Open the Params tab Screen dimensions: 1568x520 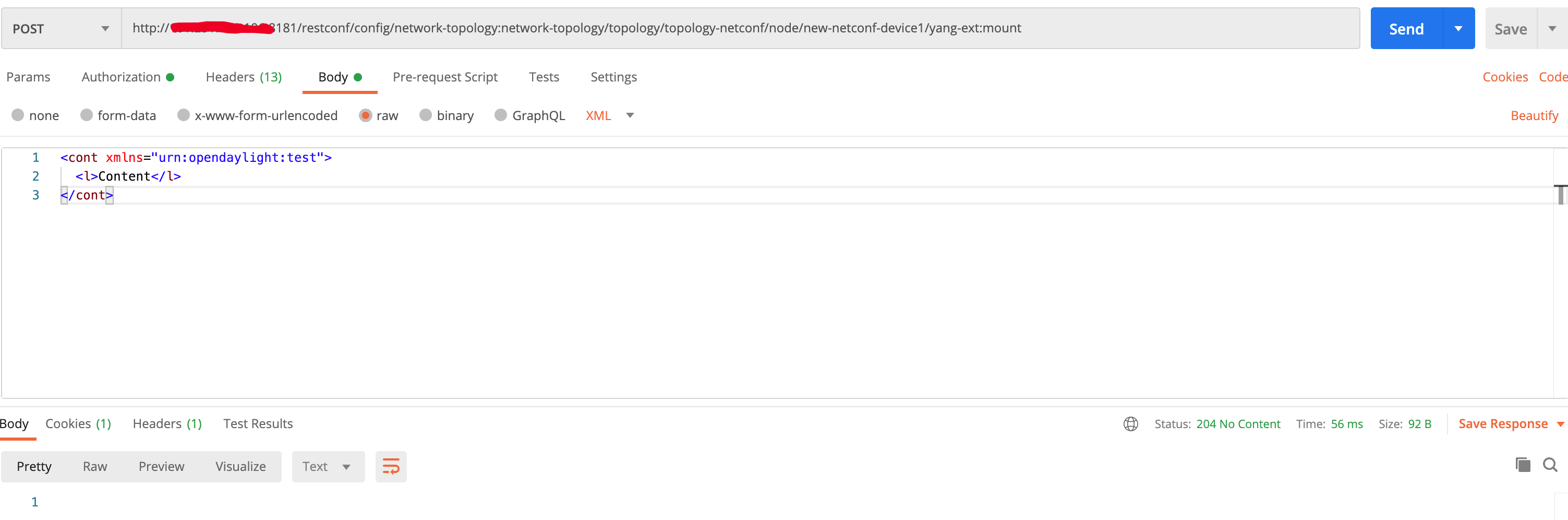[x=28, y=77]
